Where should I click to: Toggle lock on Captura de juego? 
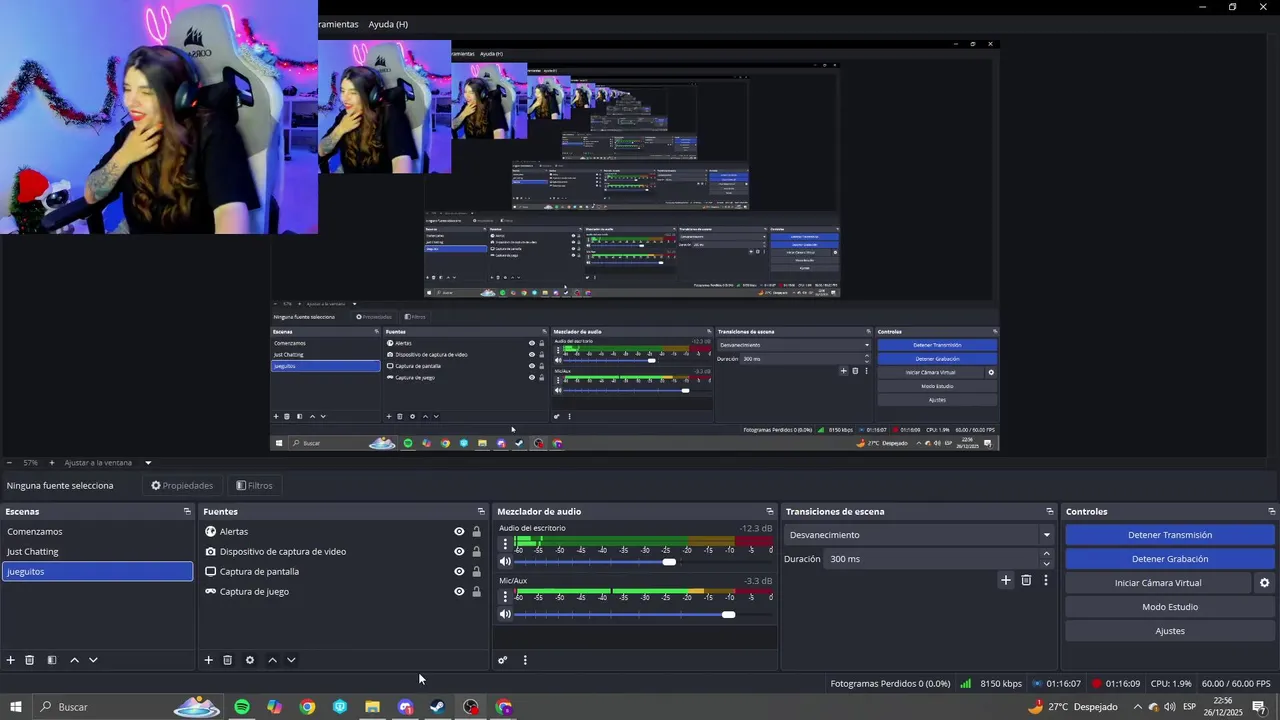pyautogui.click(x=476, y=592)
